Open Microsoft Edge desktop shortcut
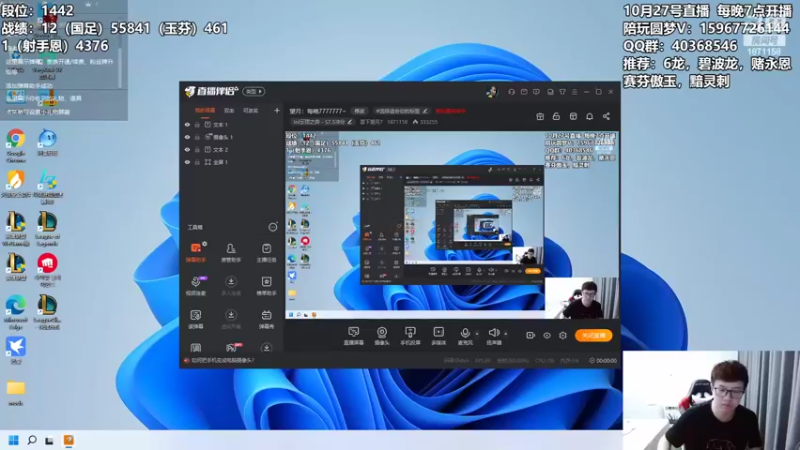This screenshot has height=450, width=800. point(16,311)
